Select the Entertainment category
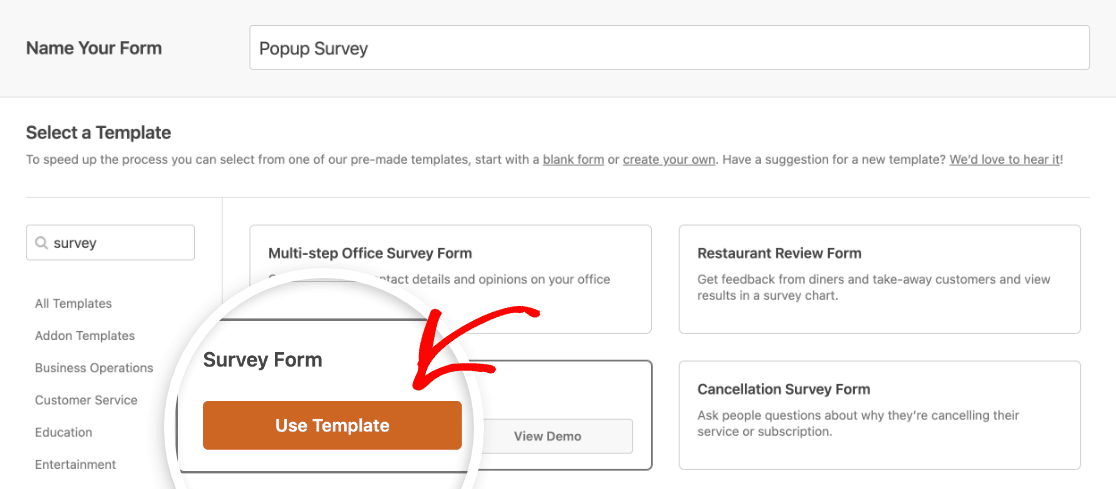The image size is (1116, 489). (x=75, y=464)
